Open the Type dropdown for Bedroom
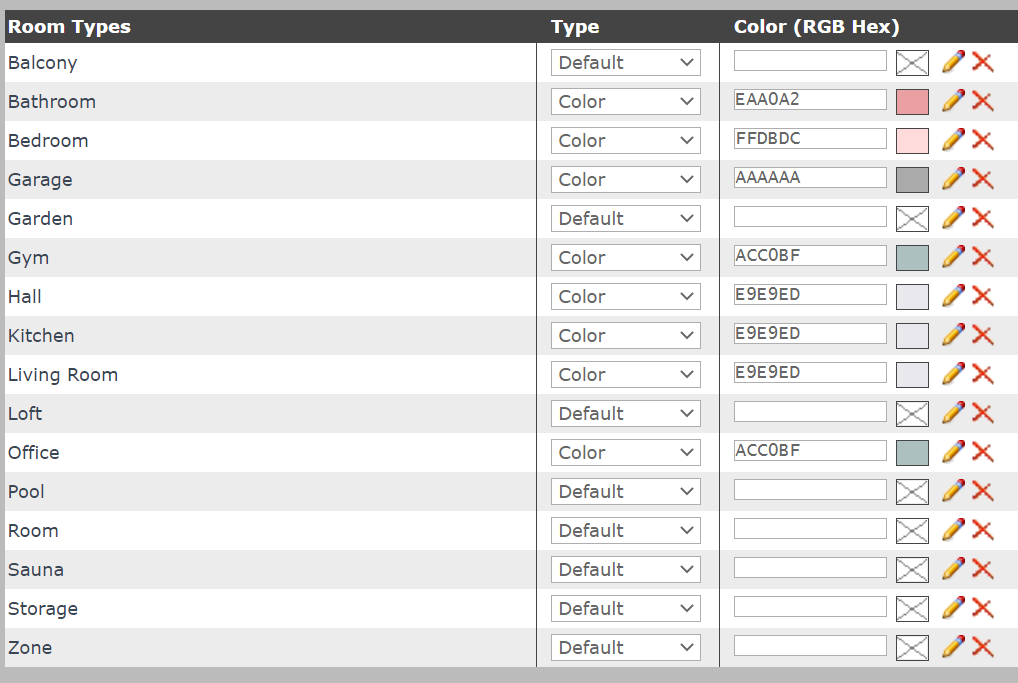 (x=625, y=140)
